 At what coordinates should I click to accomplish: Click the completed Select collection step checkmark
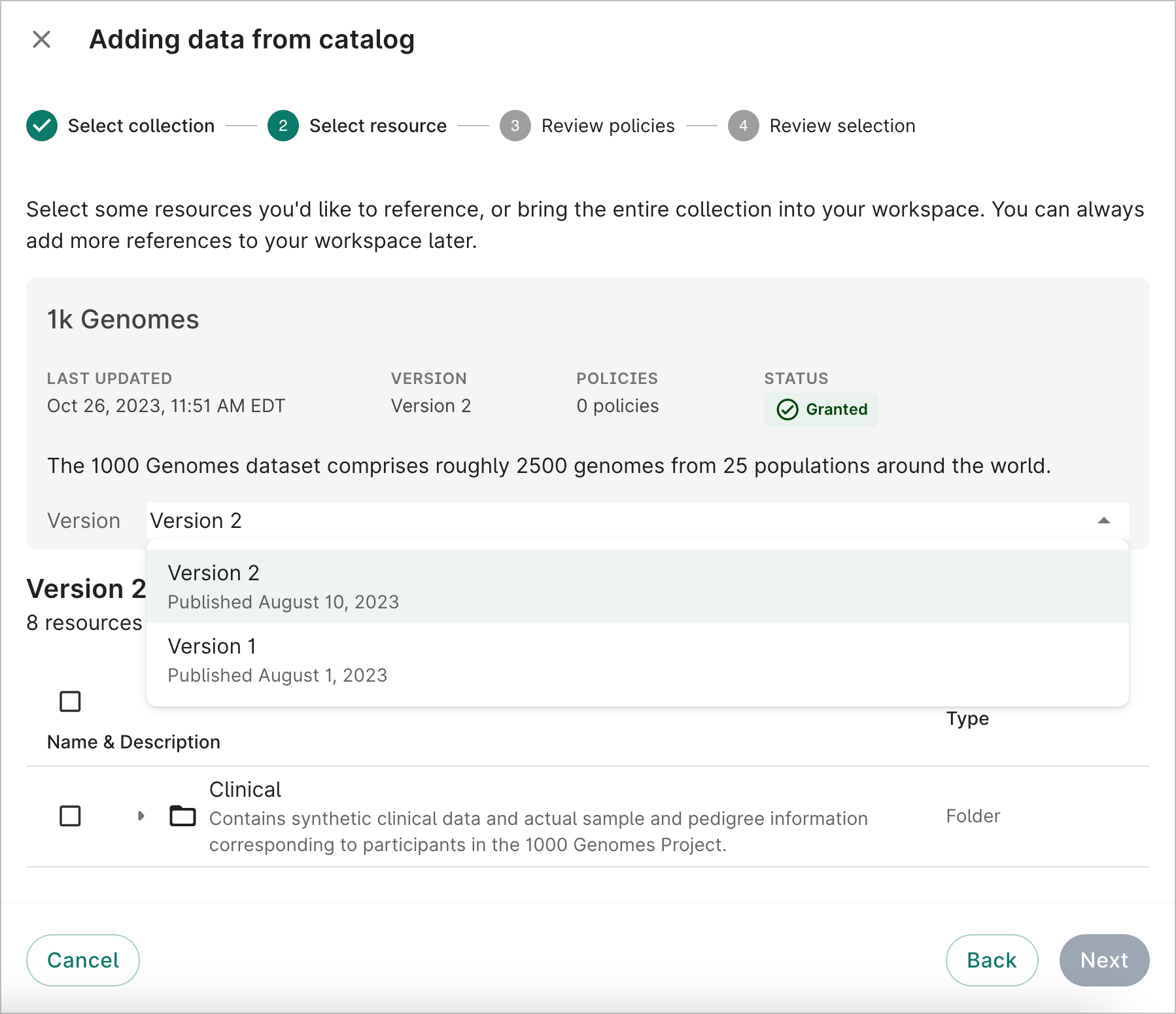(42, 126)
